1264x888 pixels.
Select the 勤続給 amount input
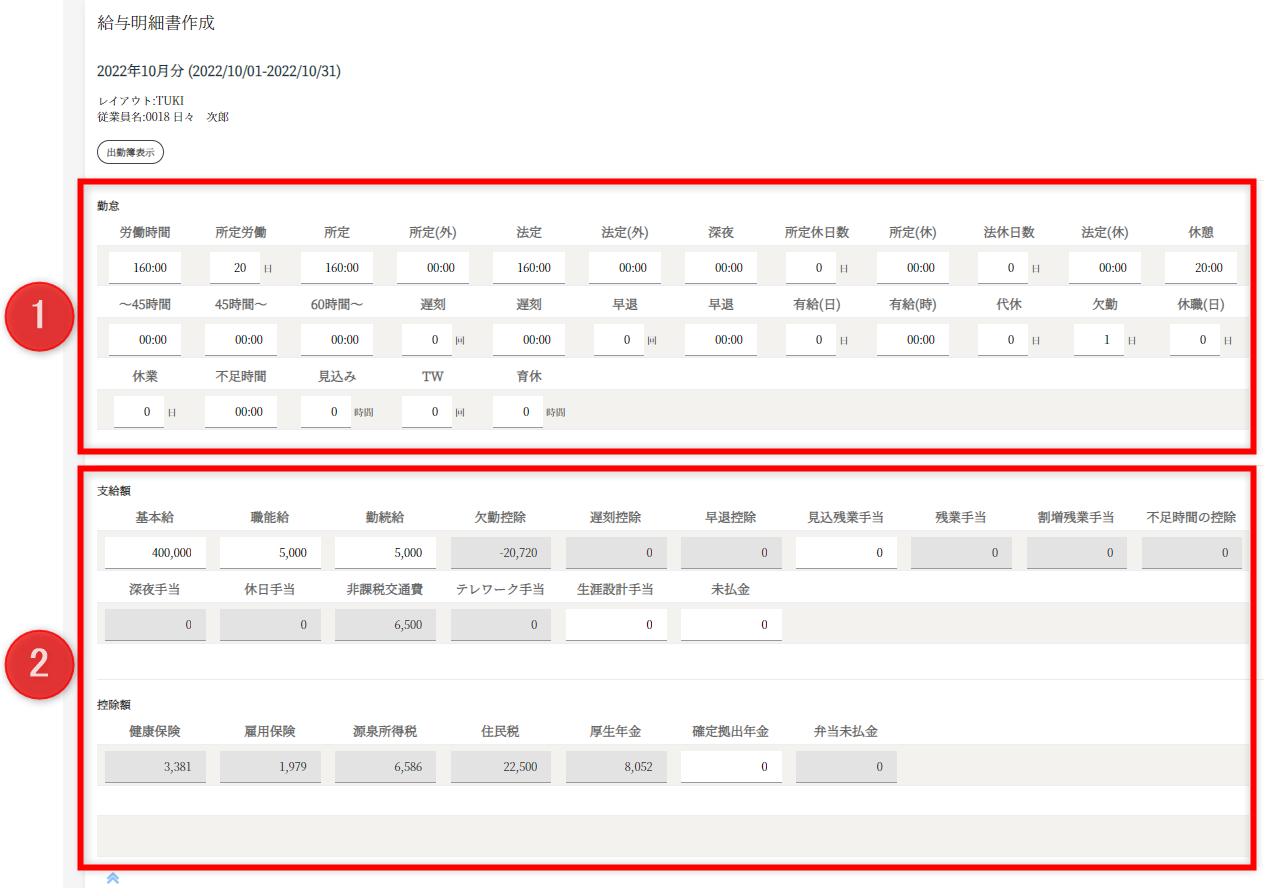coord(385,553)
